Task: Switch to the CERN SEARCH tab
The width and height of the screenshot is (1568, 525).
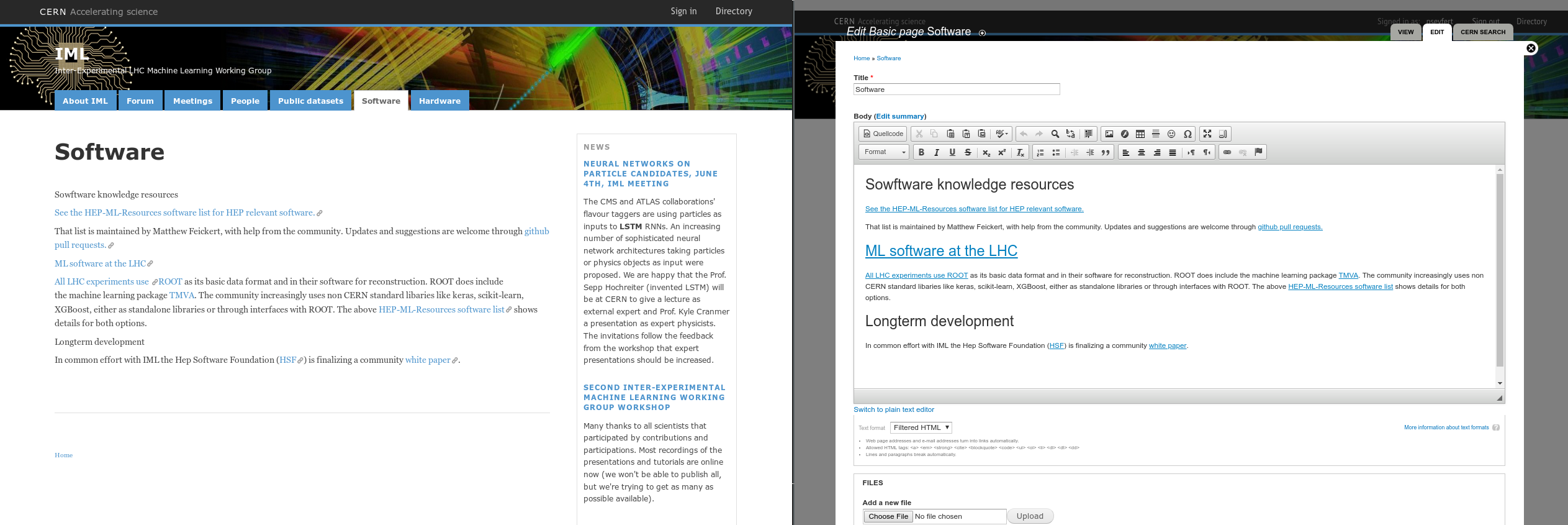Action: pyautogui.click(x=1483, y=32)
